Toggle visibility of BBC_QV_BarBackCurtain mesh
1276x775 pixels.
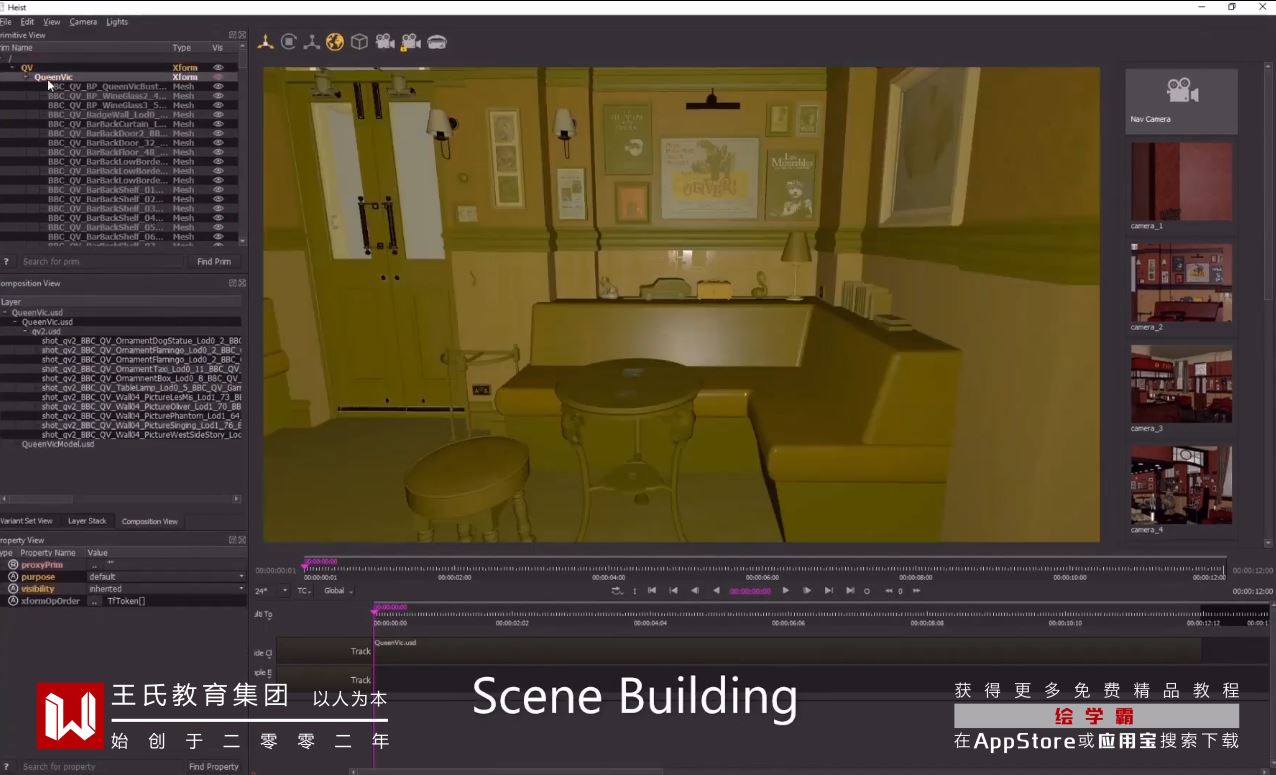coord(218,124)
